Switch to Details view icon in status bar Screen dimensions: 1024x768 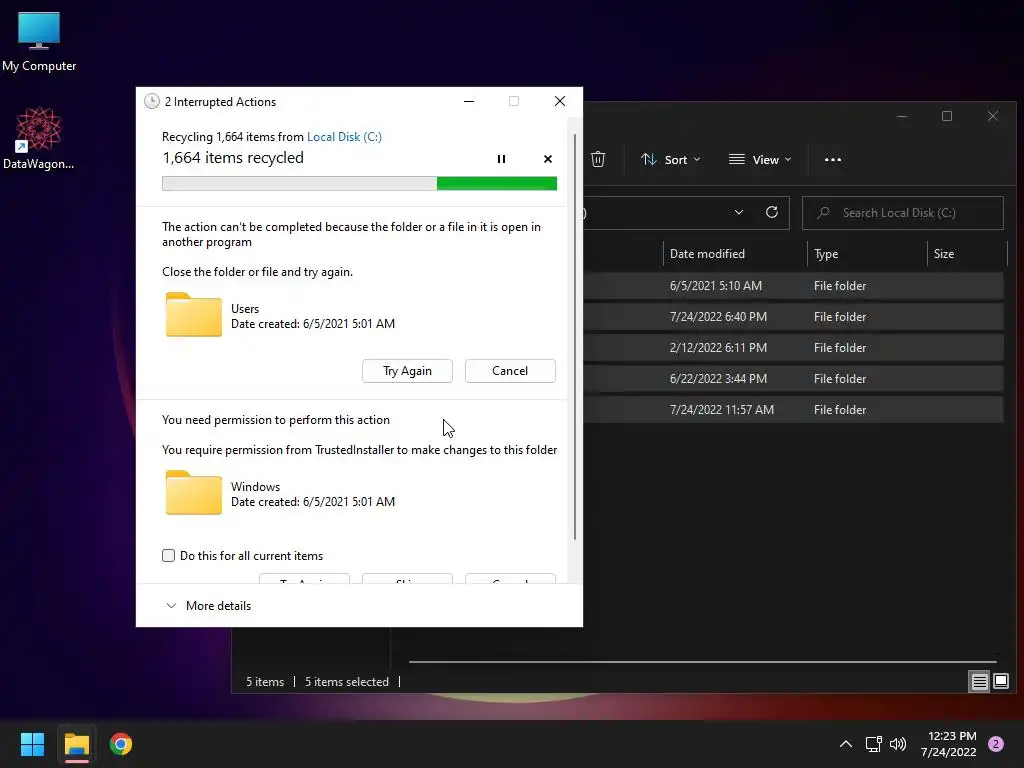coord(979,682)
